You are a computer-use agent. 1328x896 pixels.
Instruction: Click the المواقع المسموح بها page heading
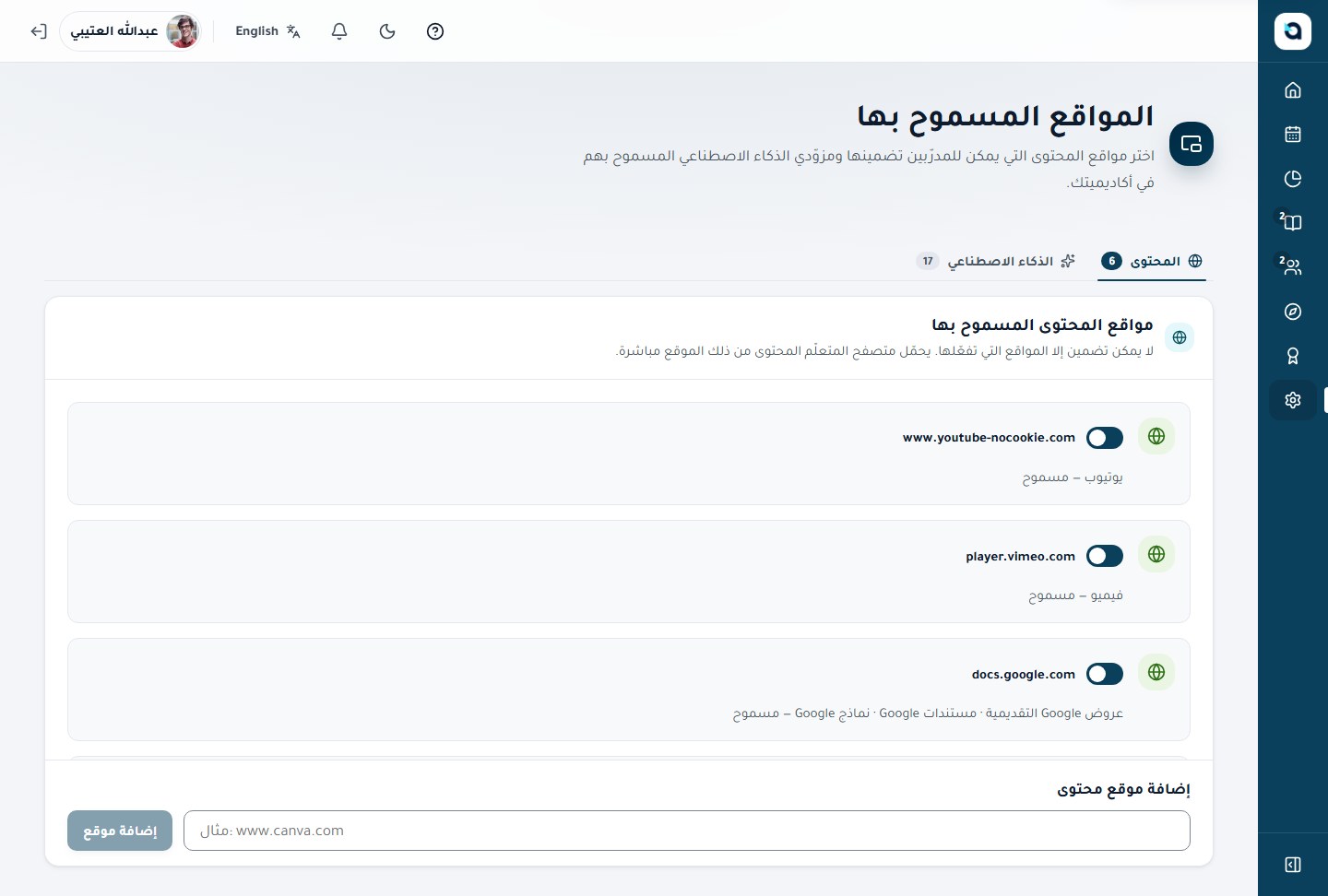pos(1005,117)
